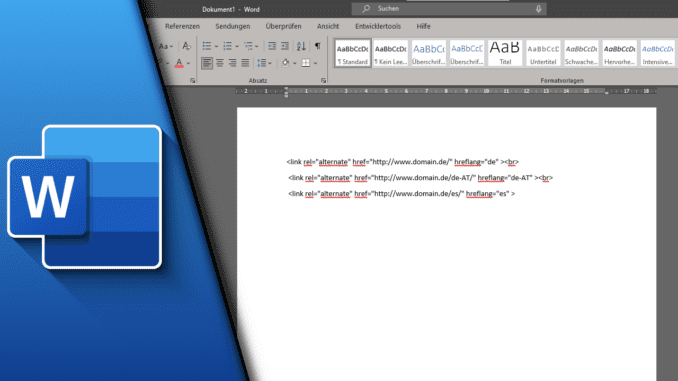Screen dimensions: 678x381
Task: Open the Borders dropdown arrow
Action: tap(315, 64)
